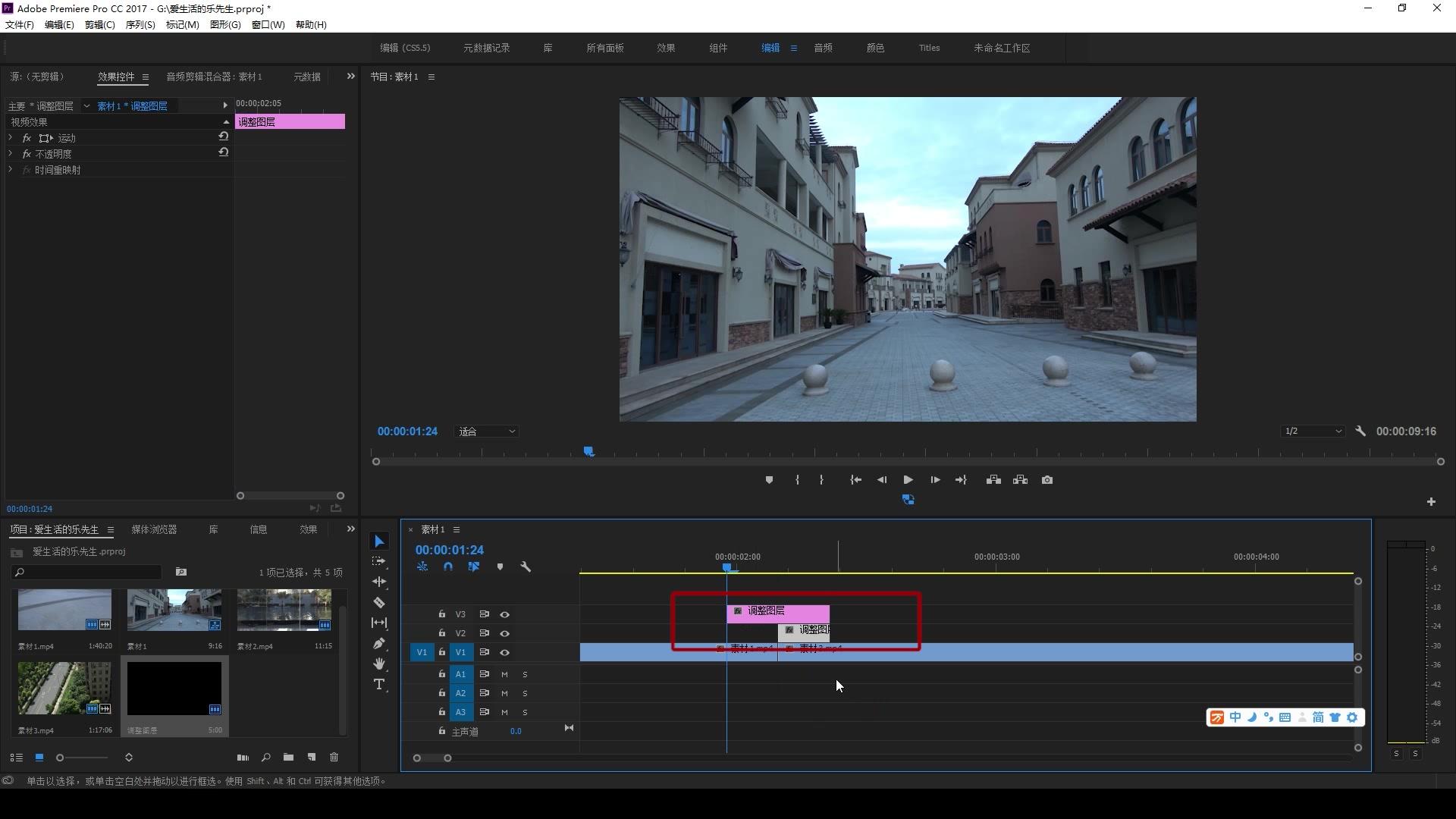
Task: Select the Razor tool in the toolbar
Action: pyautogui.click(x=379, y=603)
